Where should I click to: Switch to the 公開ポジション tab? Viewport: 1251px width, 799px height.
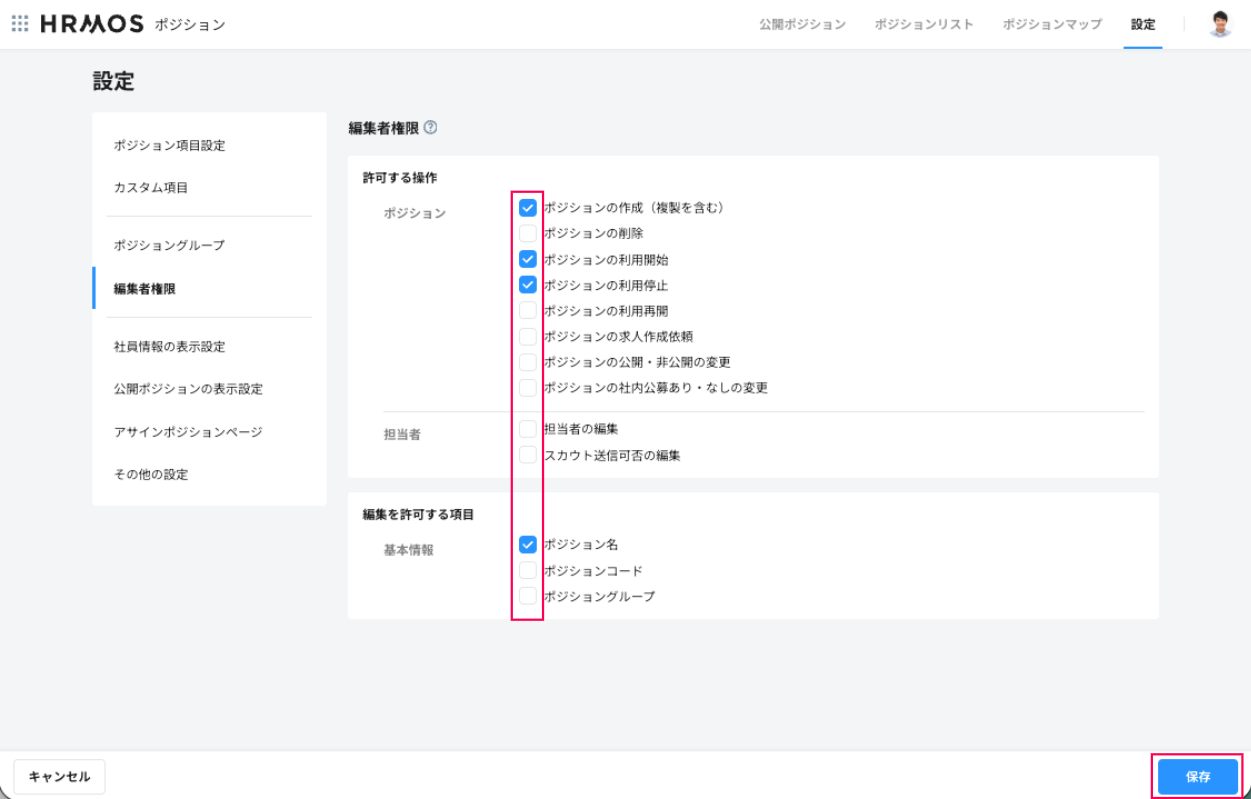pos(802,24)
